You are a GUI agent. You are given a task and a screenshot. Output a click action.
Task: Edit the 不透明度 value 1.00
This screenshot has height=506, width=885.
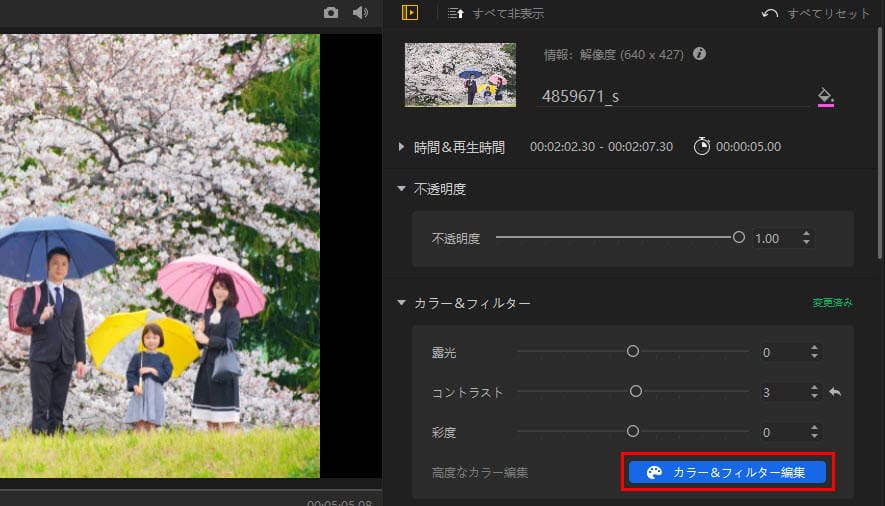(x=776, y=239)
